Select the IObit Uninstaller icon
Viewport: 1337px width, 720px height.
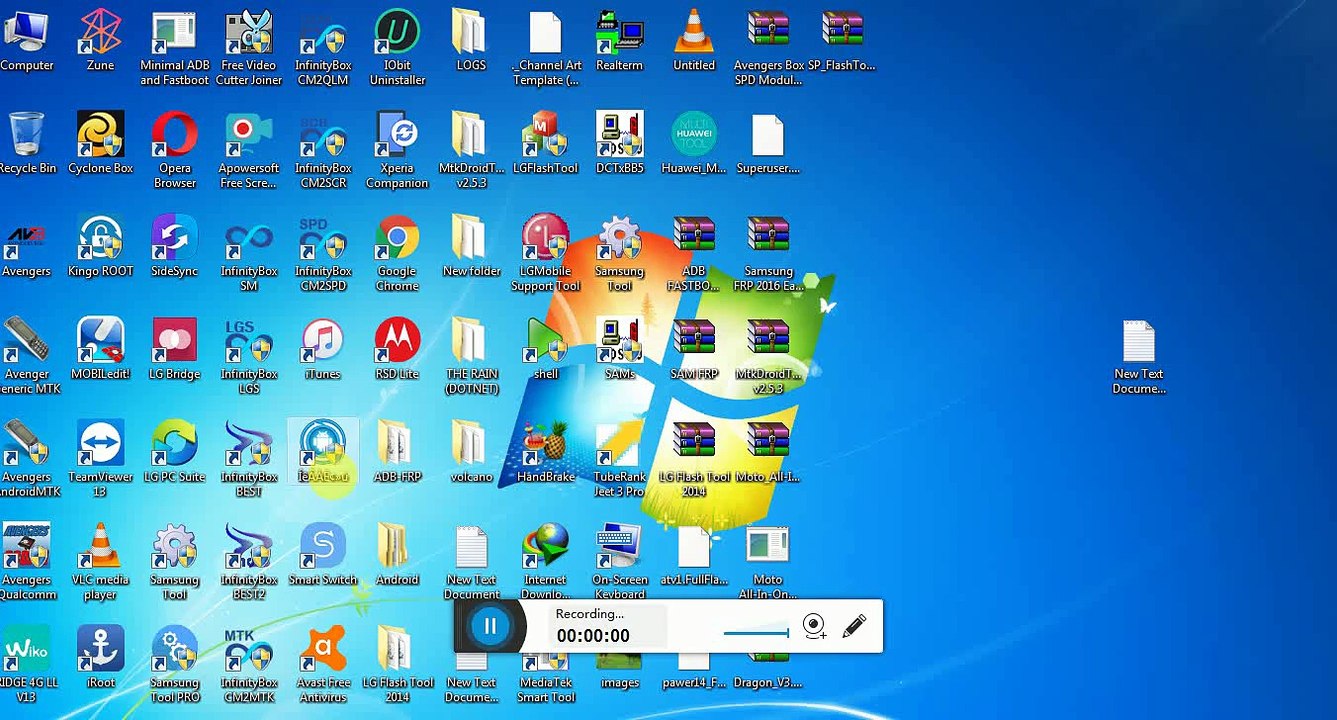click(x=397, y=47)
